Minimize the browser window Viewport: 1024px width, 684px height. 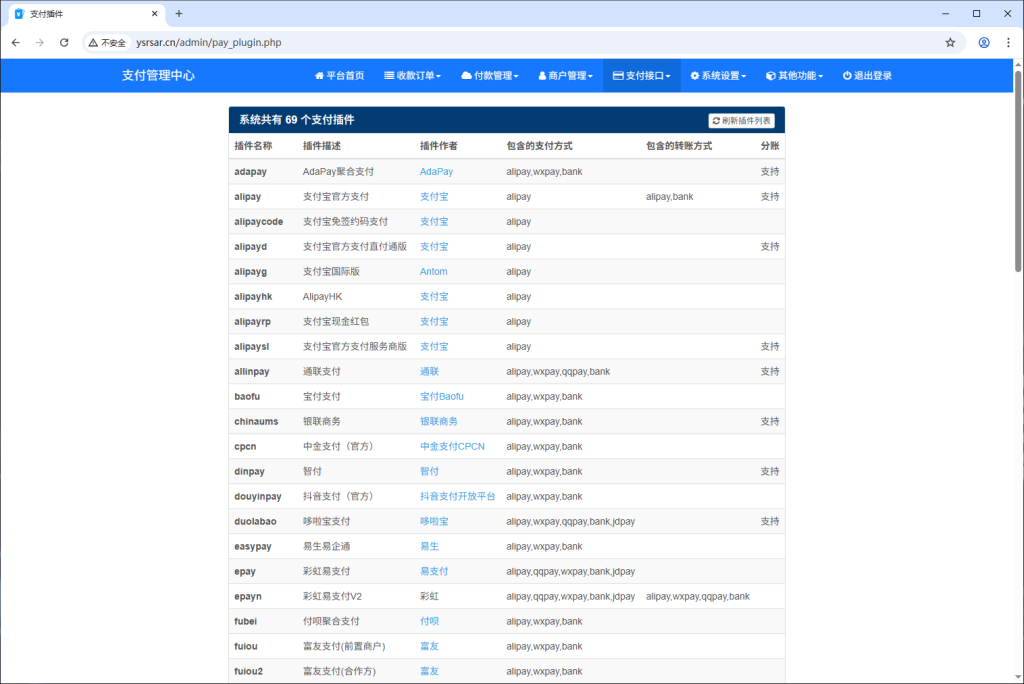(946, 14)
